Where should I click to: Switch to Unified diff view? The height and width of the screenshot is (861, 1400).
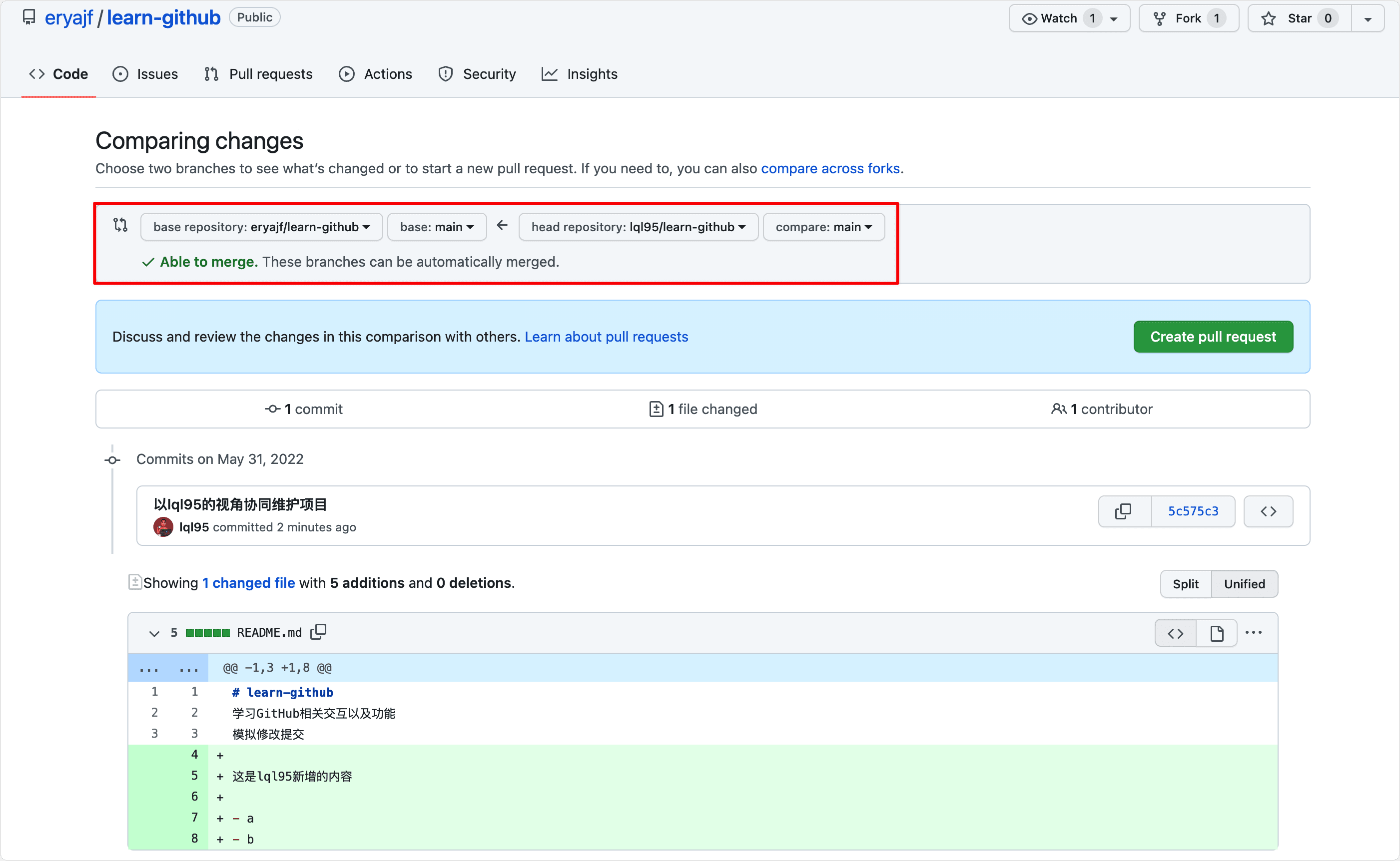click(x=1245, y=584)
